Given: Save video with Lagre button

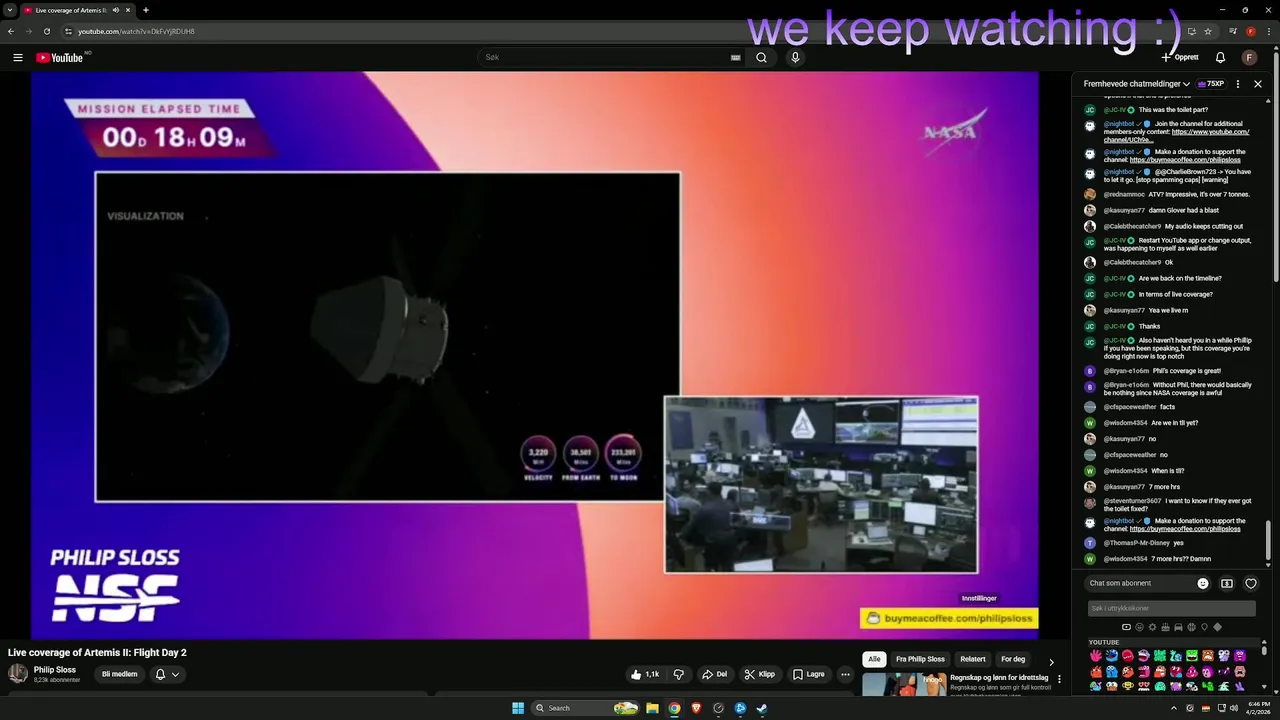Looking at the screenshot, I should click(809, 674).
